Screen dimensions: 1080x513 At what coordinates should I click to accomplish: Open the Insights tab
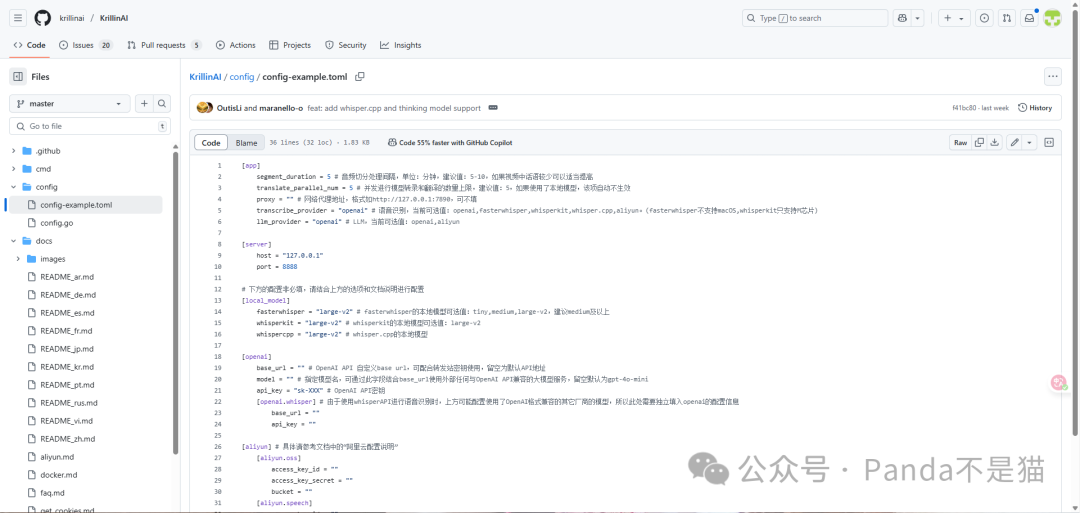pos(401,45)
